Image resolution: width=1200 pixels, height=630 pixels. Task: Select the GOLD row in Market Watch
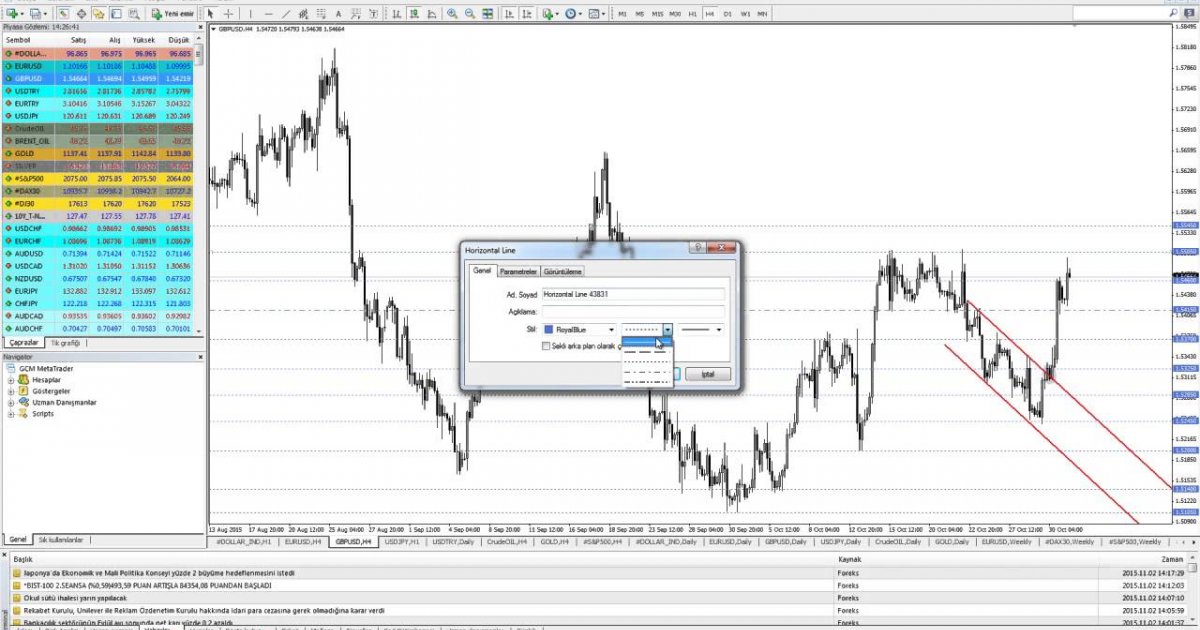(100, 153)
